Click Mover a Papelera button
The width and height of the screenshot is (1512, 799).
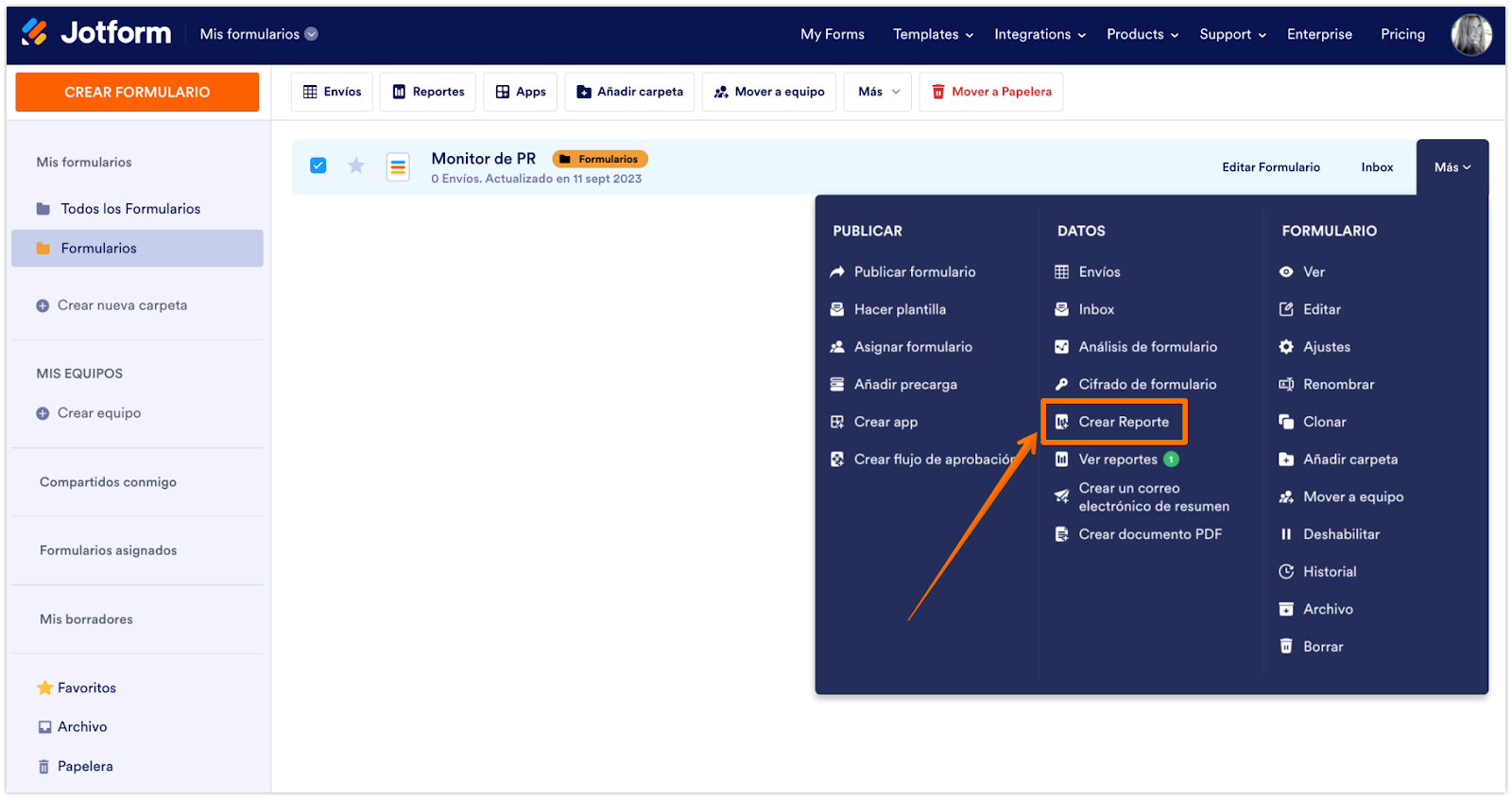pyautogui.click(x=991, y=92)
